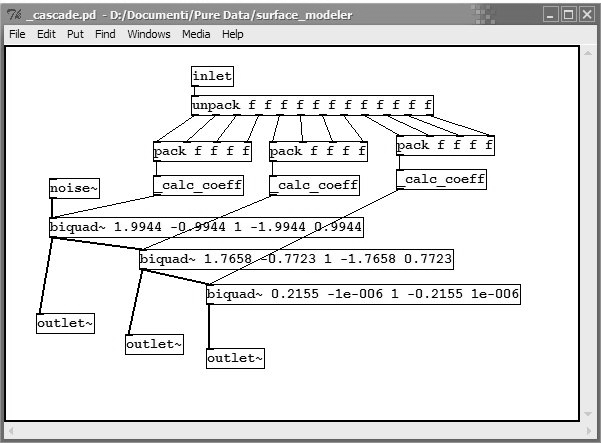Select the biquad~ 0.2155 object box
Screen dimensions: 601x443
363,294
